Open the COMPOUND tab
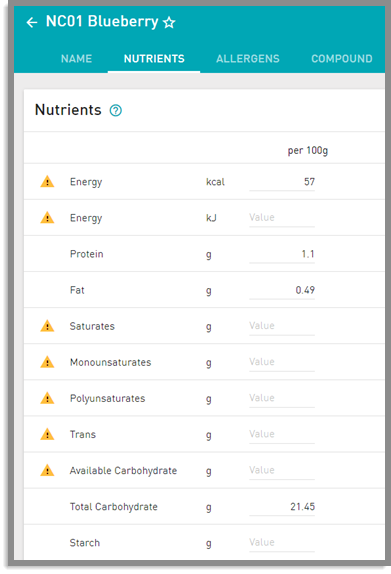Image resolution: width=391 pixels, height=574 pixels. (342, 59)
